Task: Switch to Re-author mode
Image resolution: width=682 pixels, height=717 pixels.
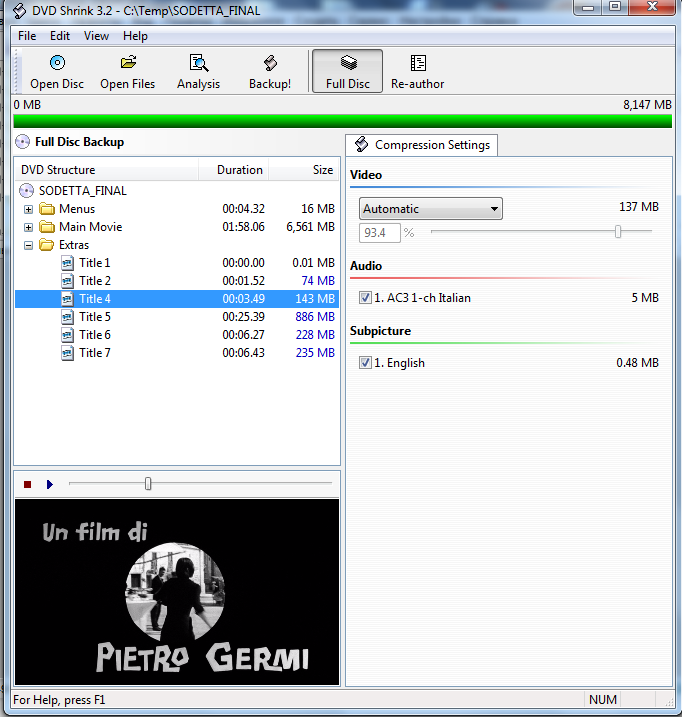Action: point(418,71)
